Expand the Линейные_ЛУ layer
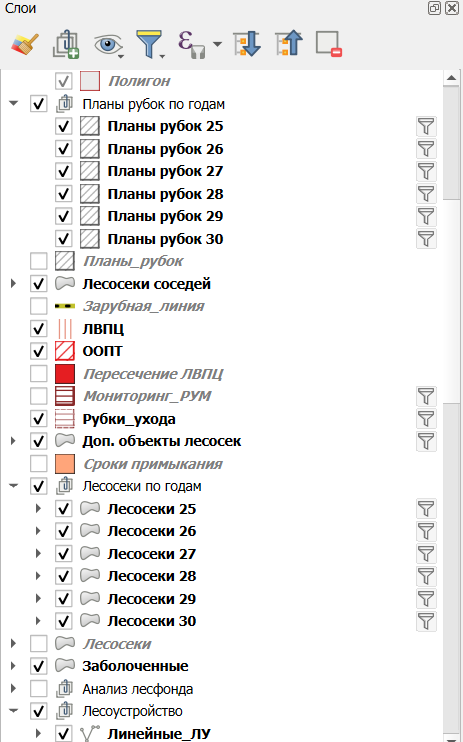This screenshot has width=463, height=742. tap(38, 733)
